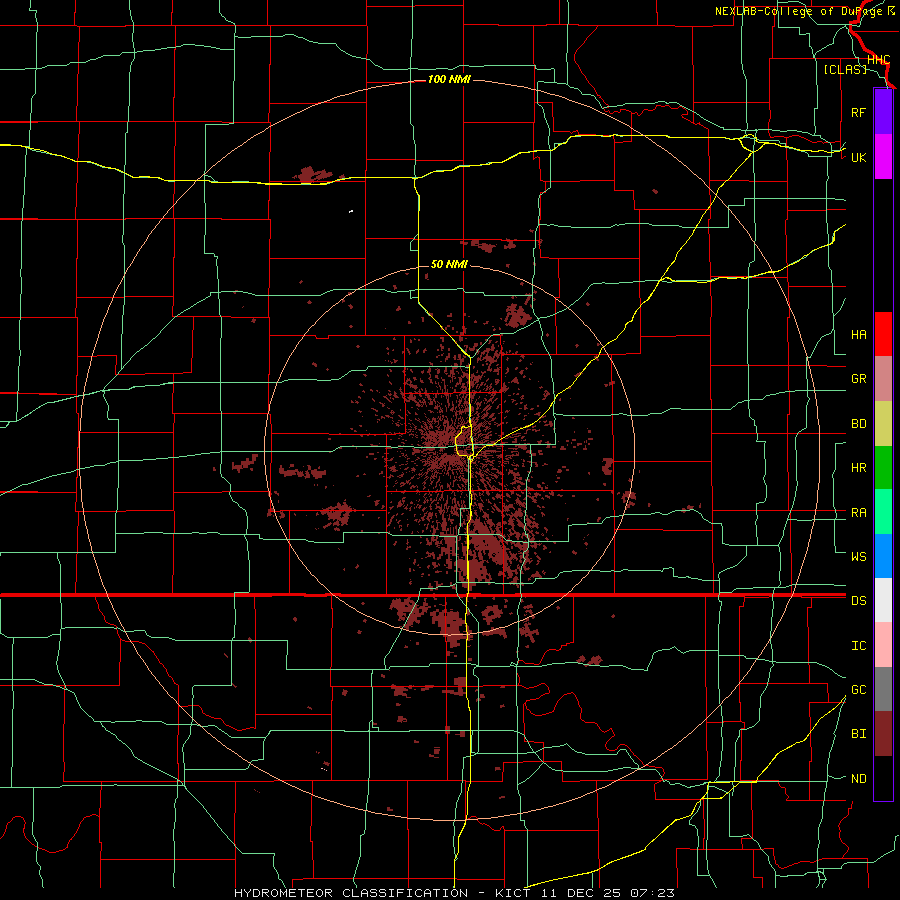Click the GC legend label
900x900 pixels.
(858, 690)
